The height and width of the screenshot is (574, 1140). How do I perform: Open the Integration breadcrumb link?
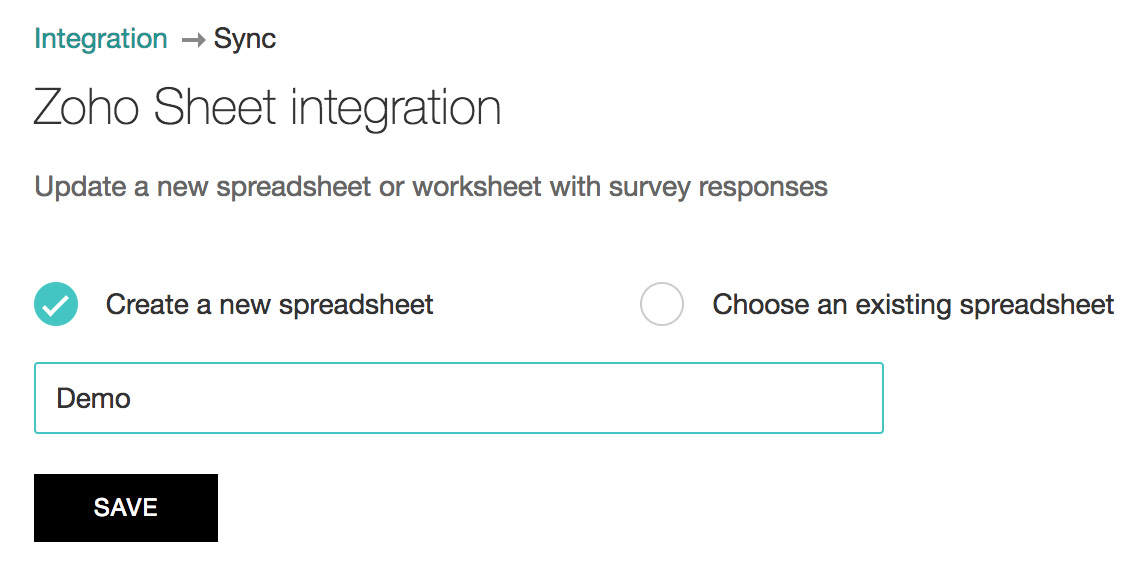pos(100,39)
